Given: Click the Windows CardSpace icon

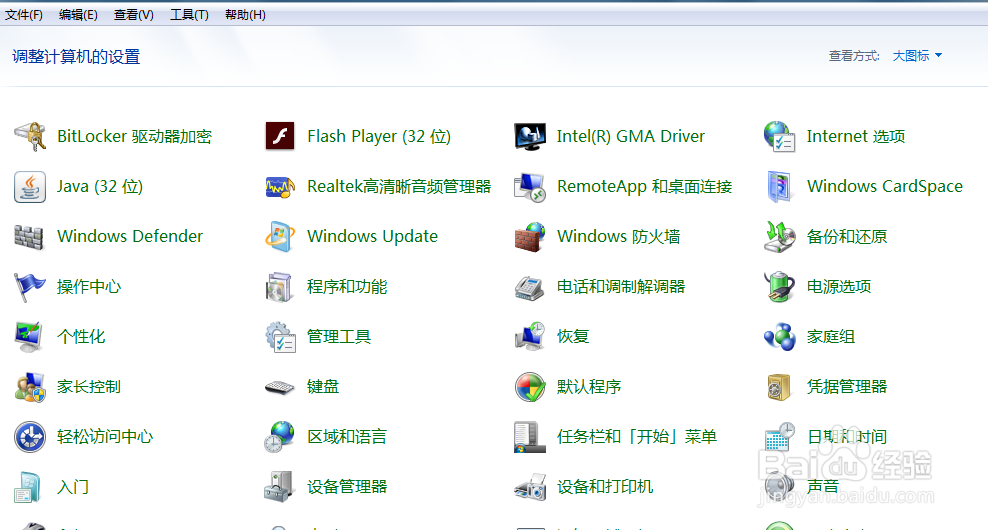Looking at the screenshot, I should [x=779, y=187].
